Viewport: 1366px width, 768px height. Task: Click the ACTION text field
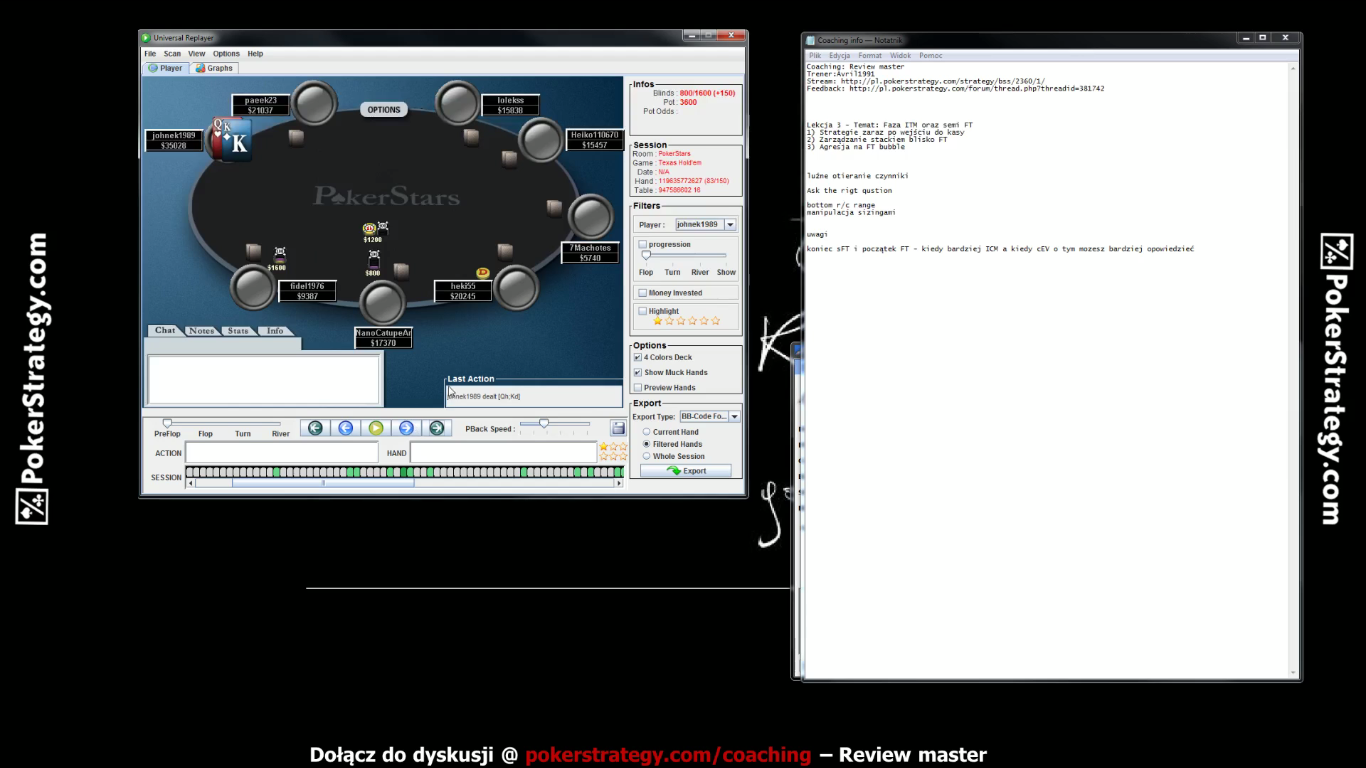tap(282, 452)
